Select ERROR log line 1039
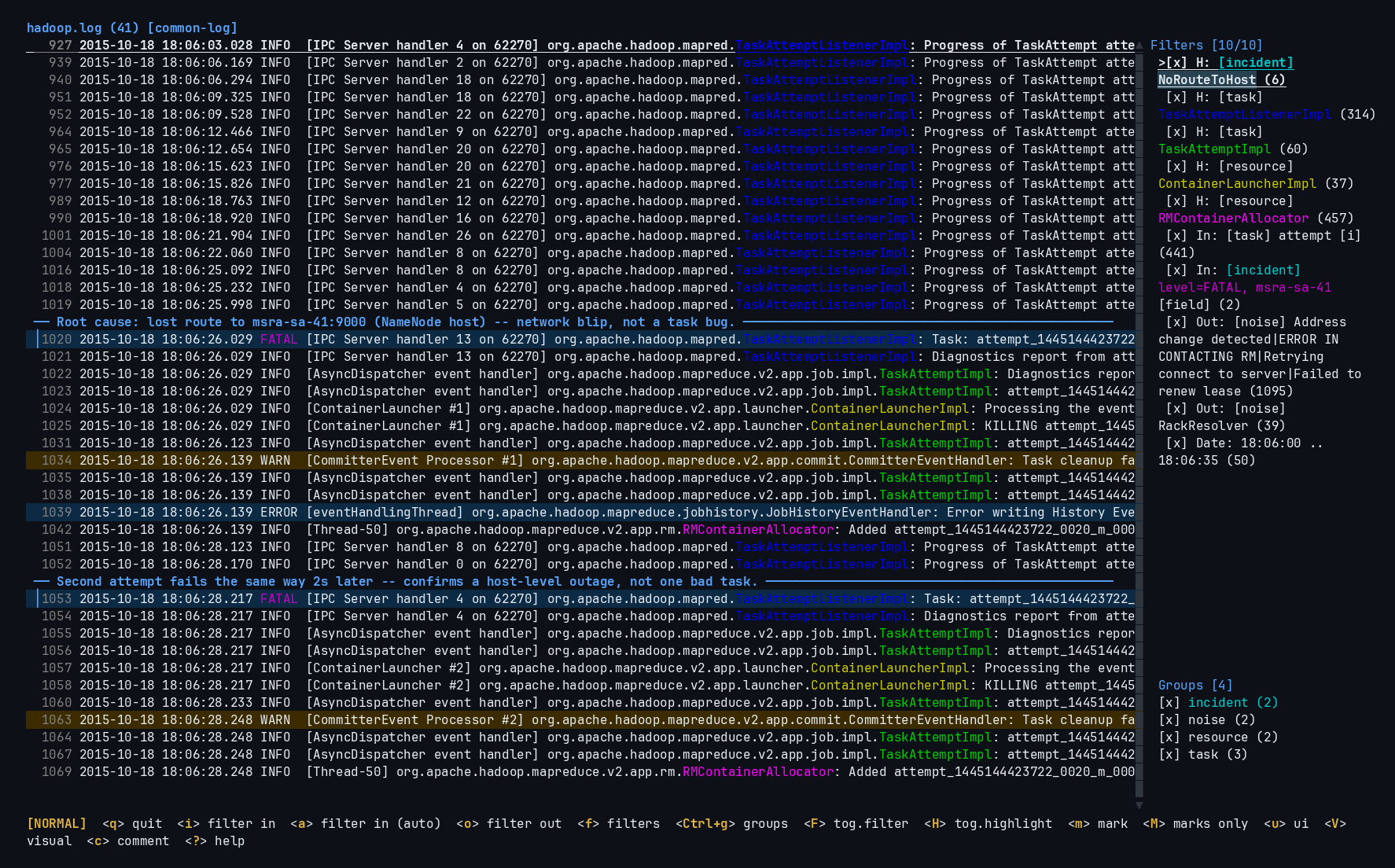Image resolution: width=1395 pixels, height=868 pixels. pyautogui.click(x=580, y=513)
